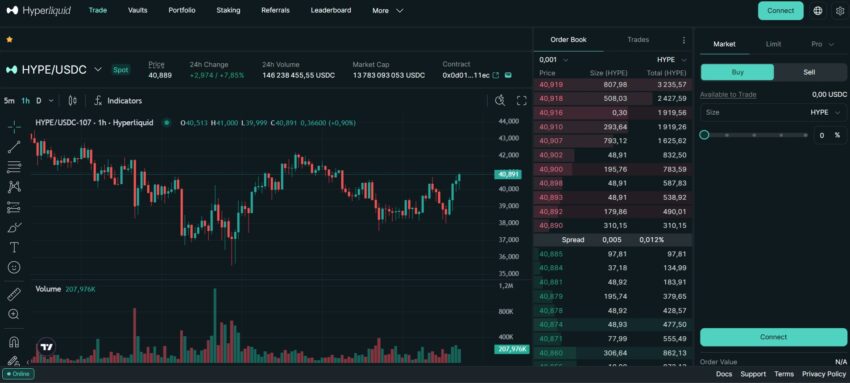850x383 pixels.
Task: Click the Connect button in order panel
Action: tap(773, 337)
